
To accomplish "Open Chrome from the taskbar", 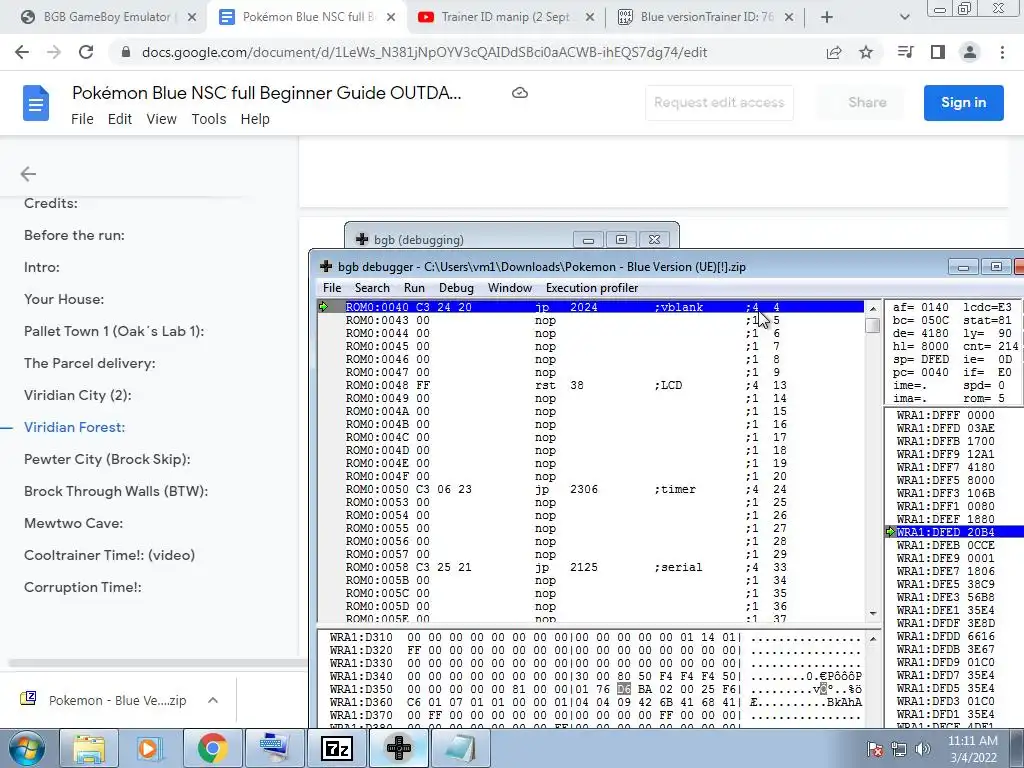I will (x=212, y=748).
